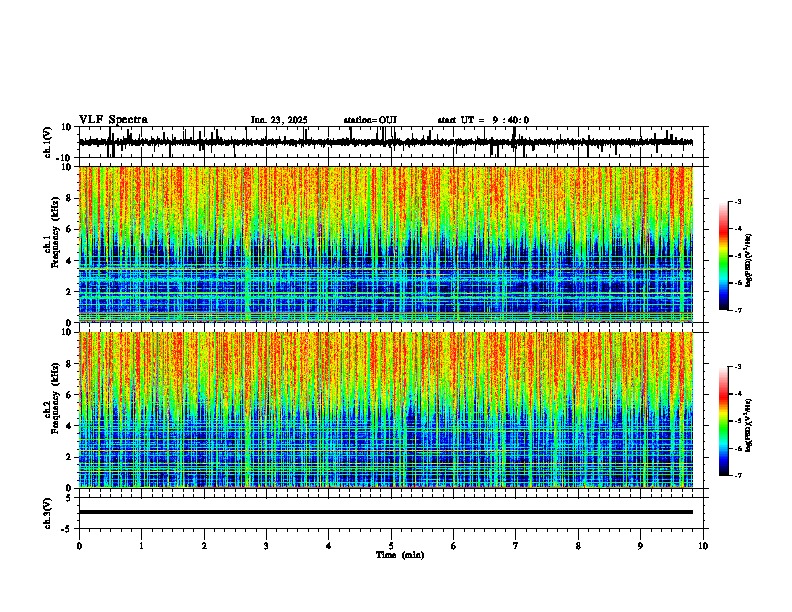Click tick label "5" on the time axis
This screenshot has width=792, height=612.
pos(391,546)
